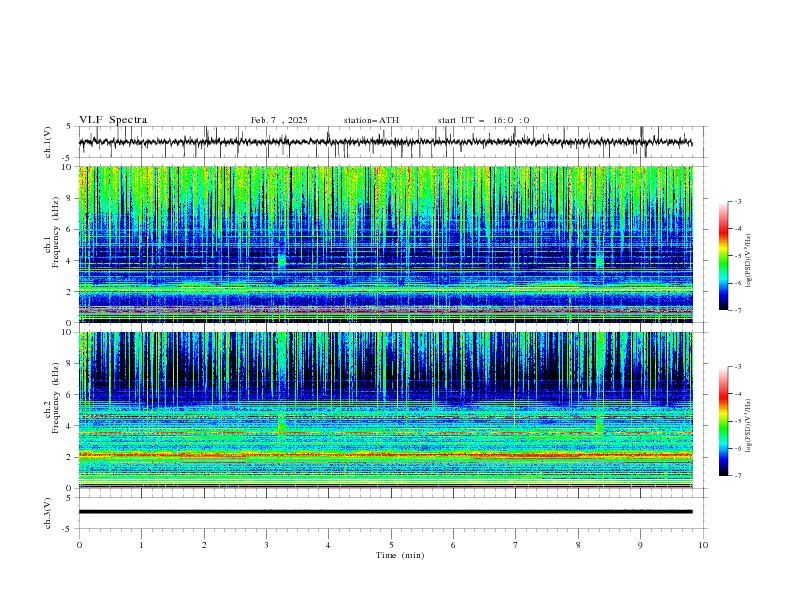The image size is (792, 612).
Task: Click the green burst near 4 kHz in ch.2 at minute 3.2
Action: [x=281, y=424]
